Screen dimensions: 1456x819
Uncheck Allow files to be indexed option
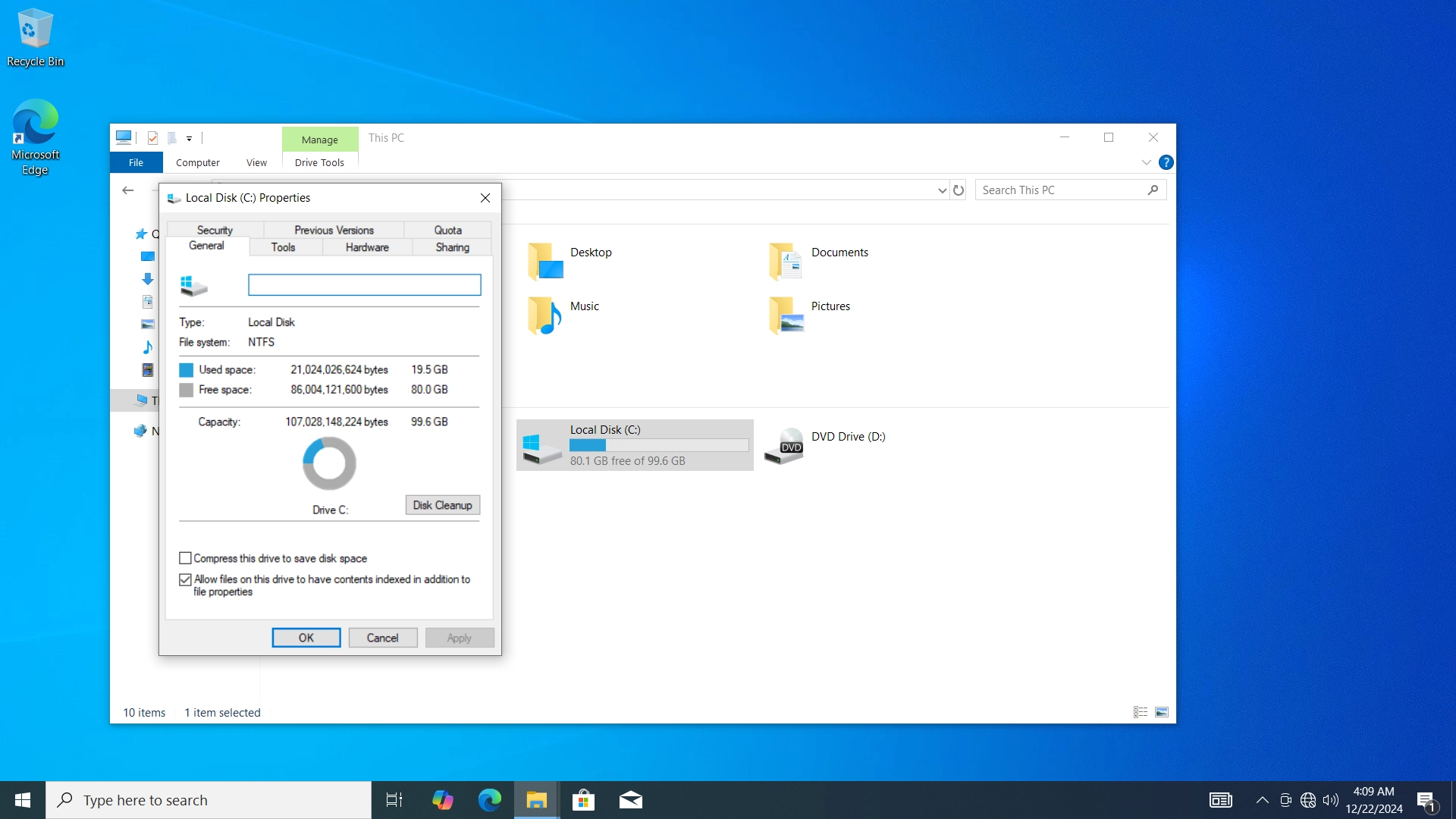click(x=185, y=579)
